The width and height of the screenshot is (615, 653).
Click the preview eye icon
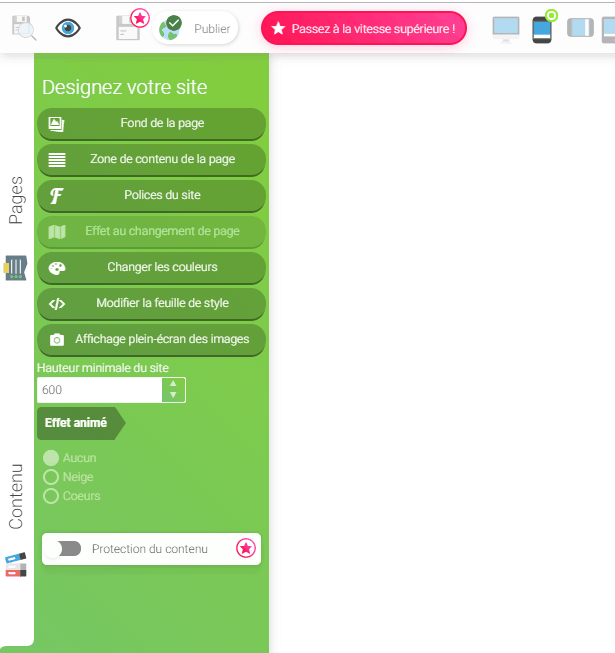68,28
